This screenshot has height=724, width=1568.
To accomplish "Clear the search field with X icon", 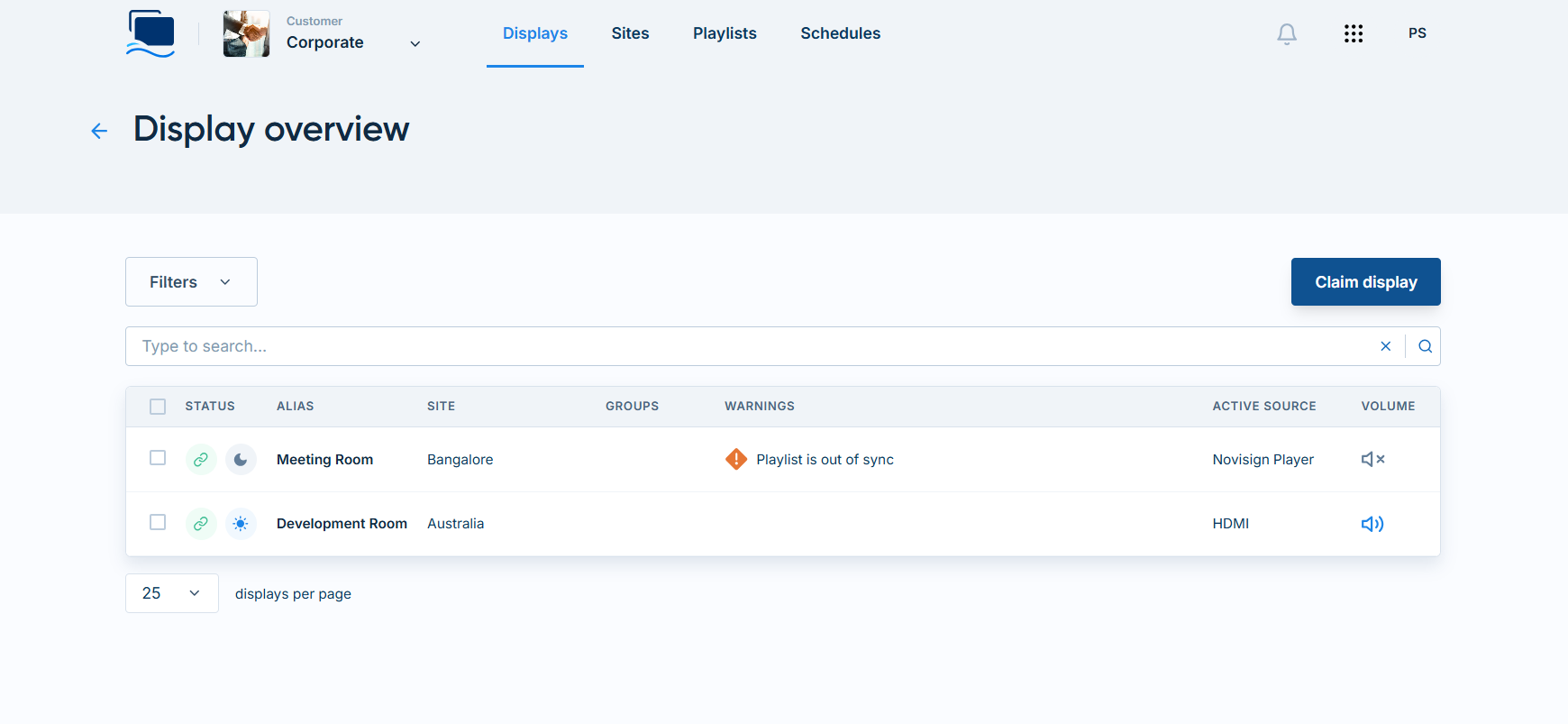I will click(1385, 346).
